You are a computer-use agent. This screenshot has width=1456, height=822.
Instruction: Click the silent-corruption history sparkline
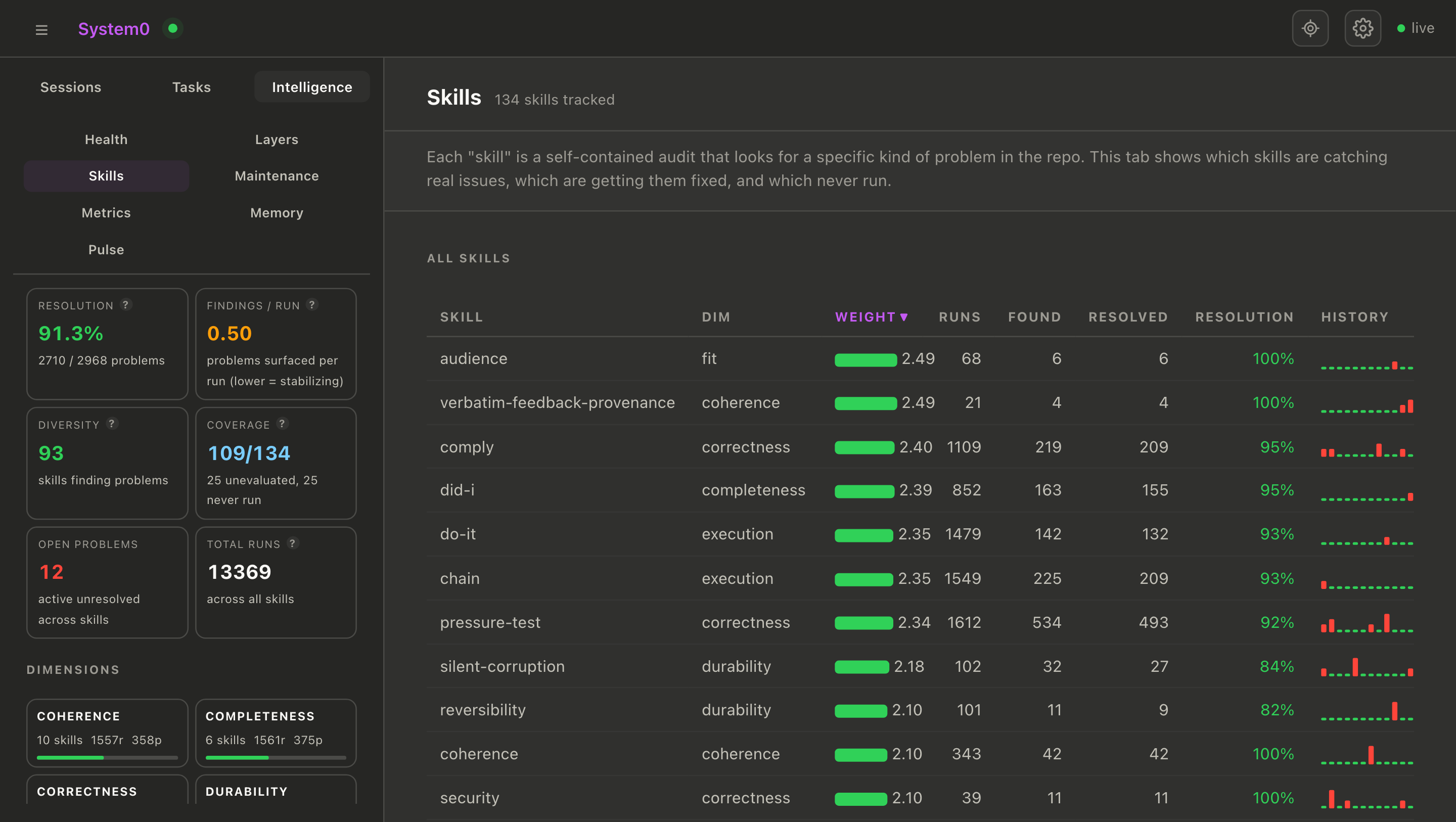(x=1367, y=667)
